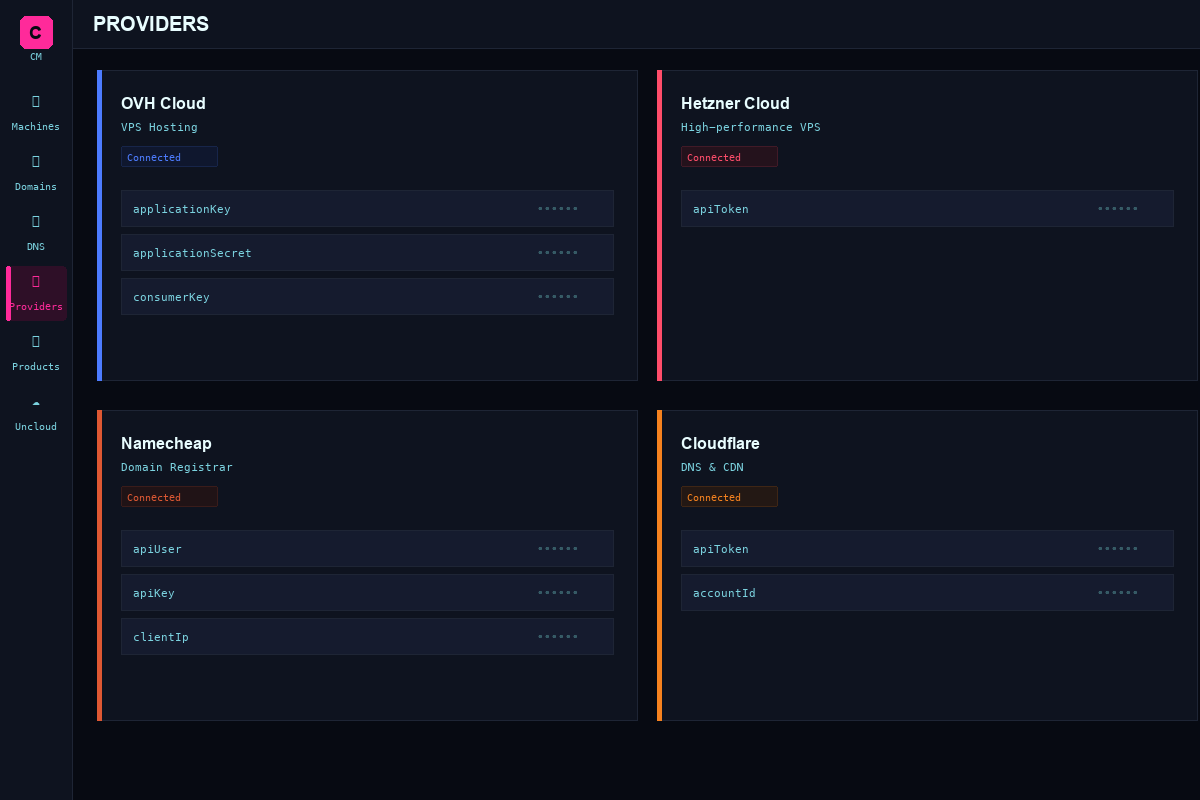1200x800 pixels.
Task: Open the Products sidebar section
Action: pyautogui.click(x=36, y=353)
